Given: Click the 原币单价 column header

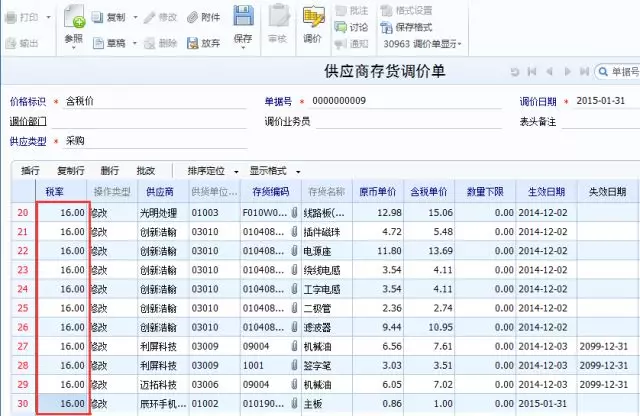Looking at the screenshot, I should click(x=378, y=192).
